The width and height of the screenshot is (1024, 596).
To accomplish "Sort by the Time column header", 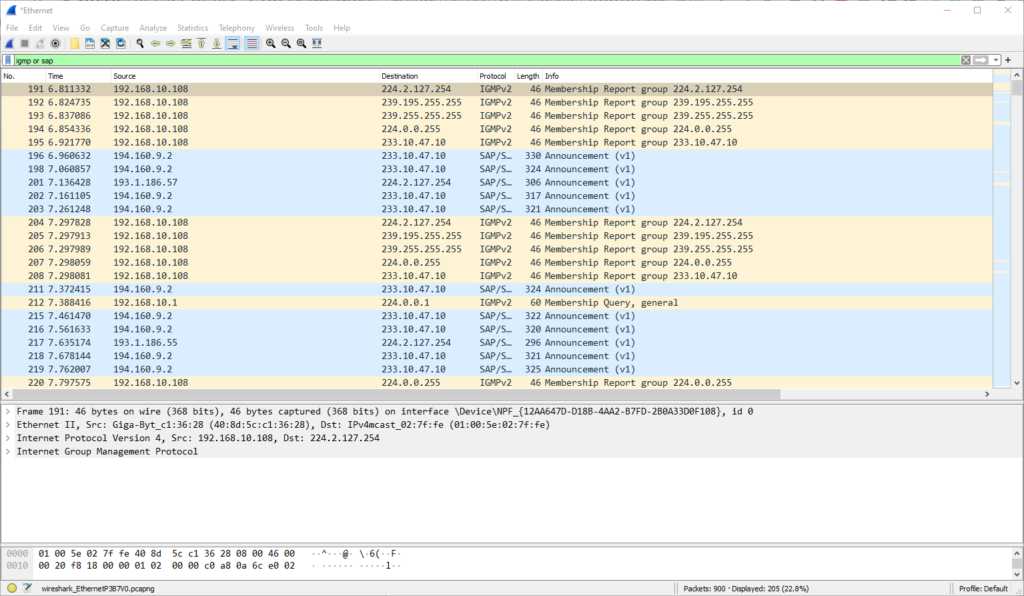I will coord(78,76).
